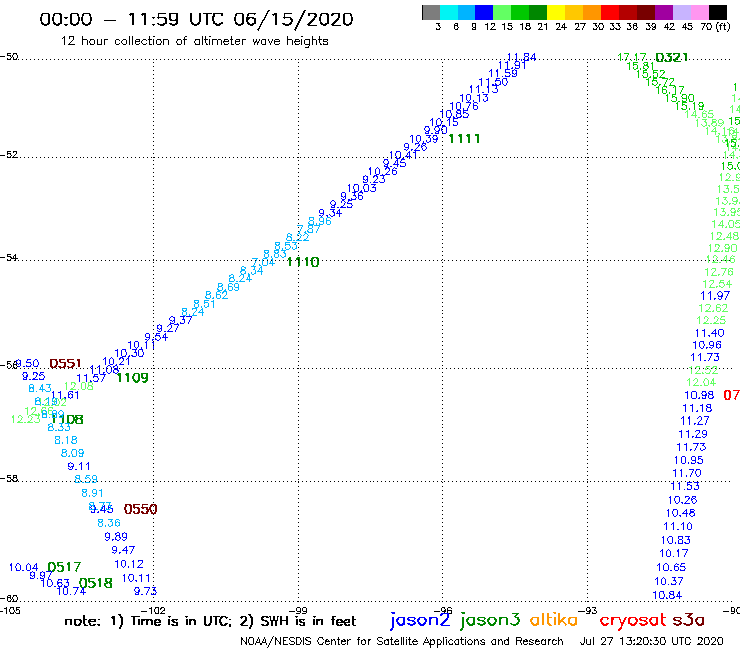The width and height of the screenshot is (740, 650).
Task: Click the wave height value '12.23'
Action: [25, 419]
